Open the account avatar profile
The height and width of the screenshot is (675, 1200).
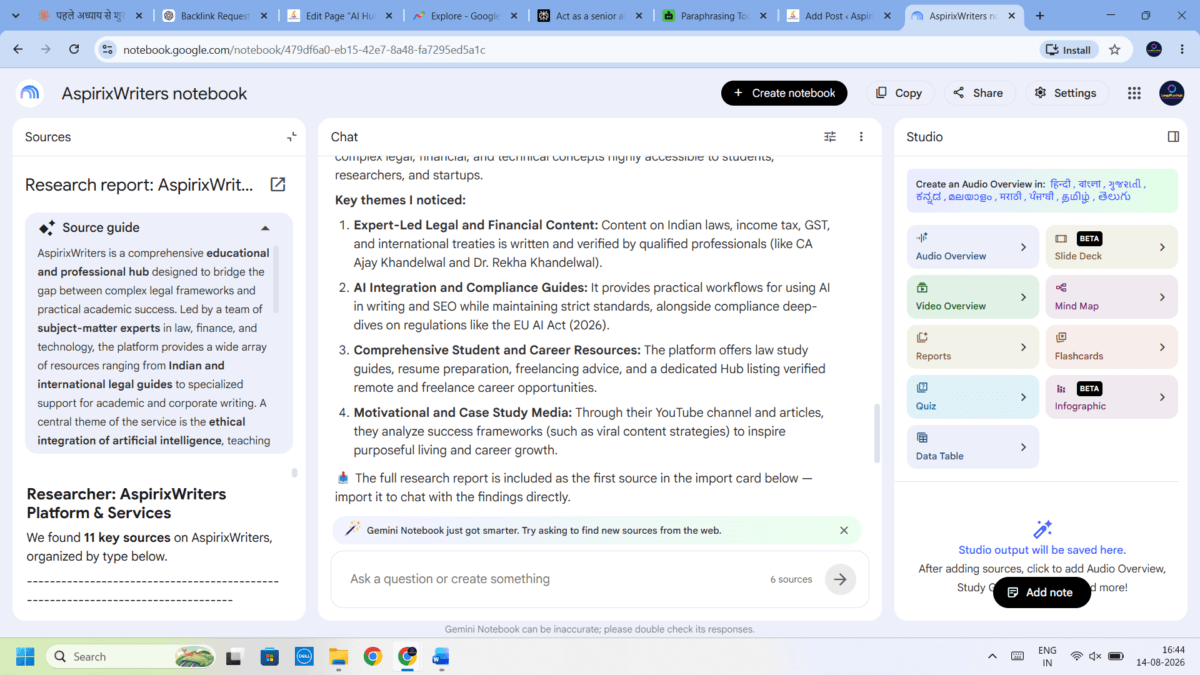tap(1172, 93)
